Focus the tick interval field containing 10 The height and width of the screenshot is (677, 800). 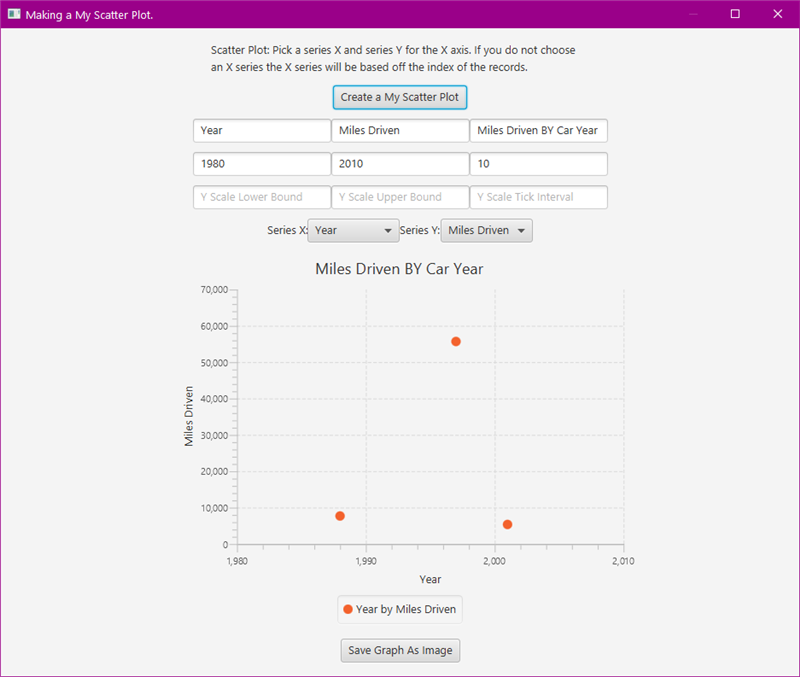[x=538, y=164]
